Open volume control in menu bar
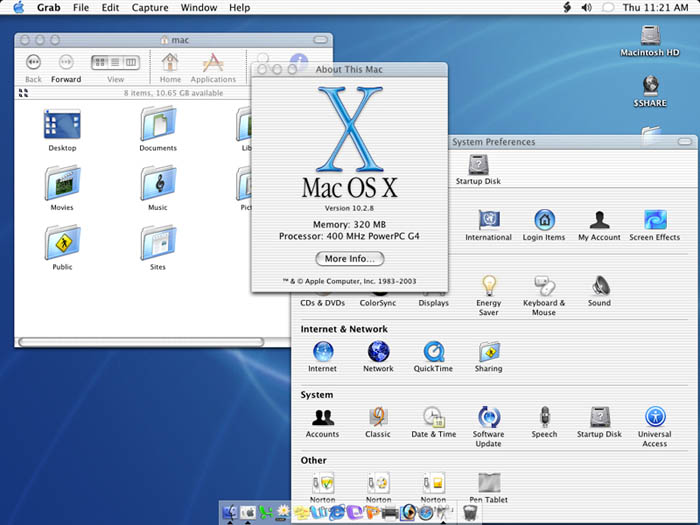Screen dimensions: 700x525 pyautogui.click(x=587, y=7)
